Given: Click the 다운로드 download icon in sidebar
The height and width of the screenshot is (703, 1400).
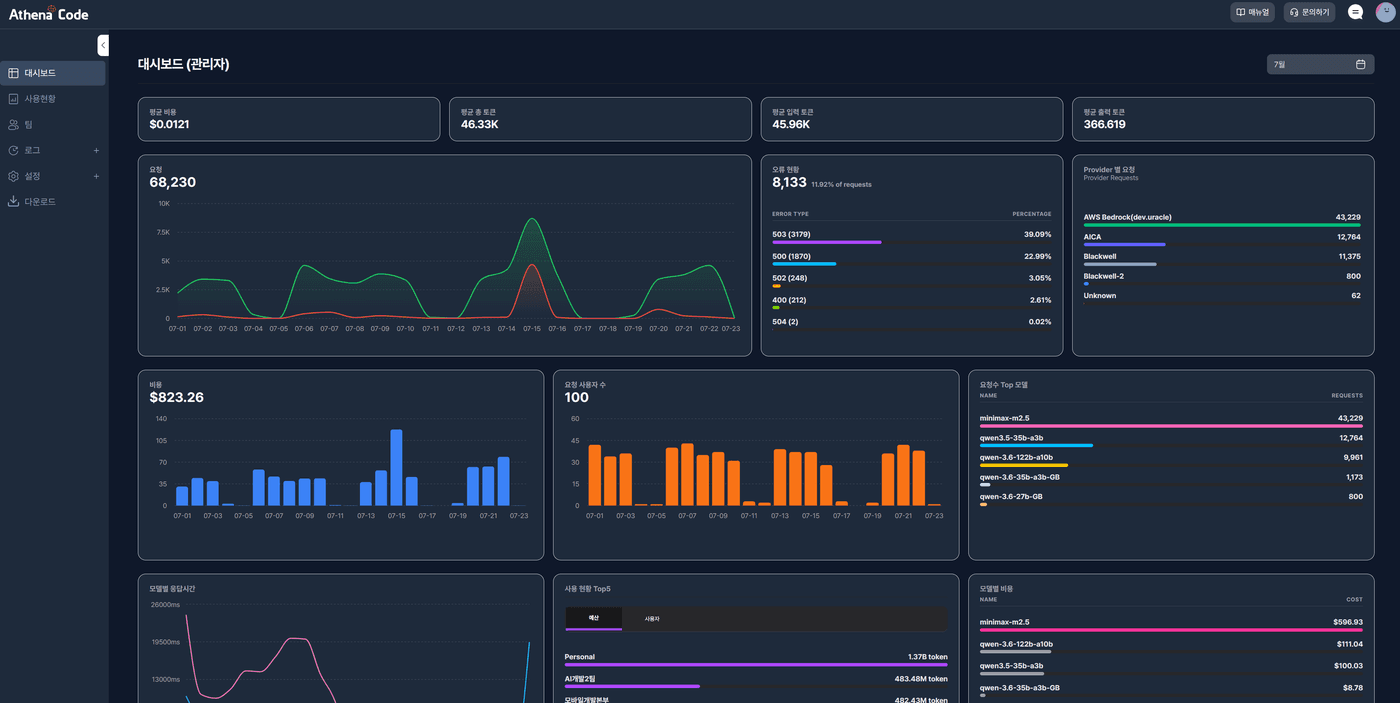Looking at the screenshot, I should (x=13, y=202).
